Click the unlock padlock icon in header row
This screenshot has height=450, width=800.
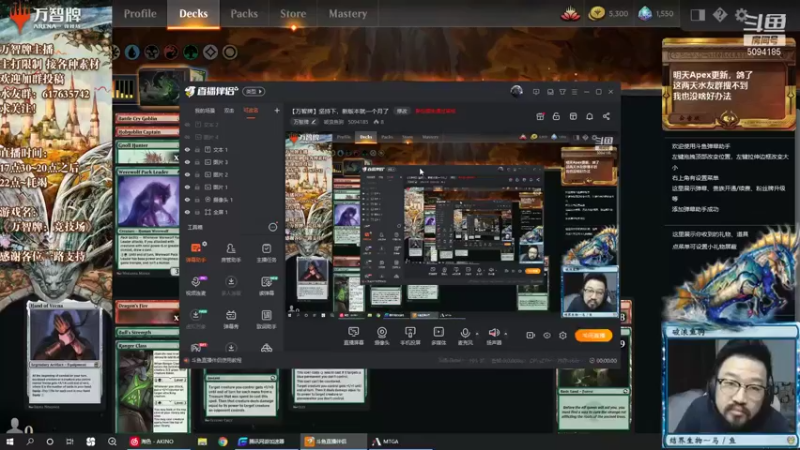[556, 116]
